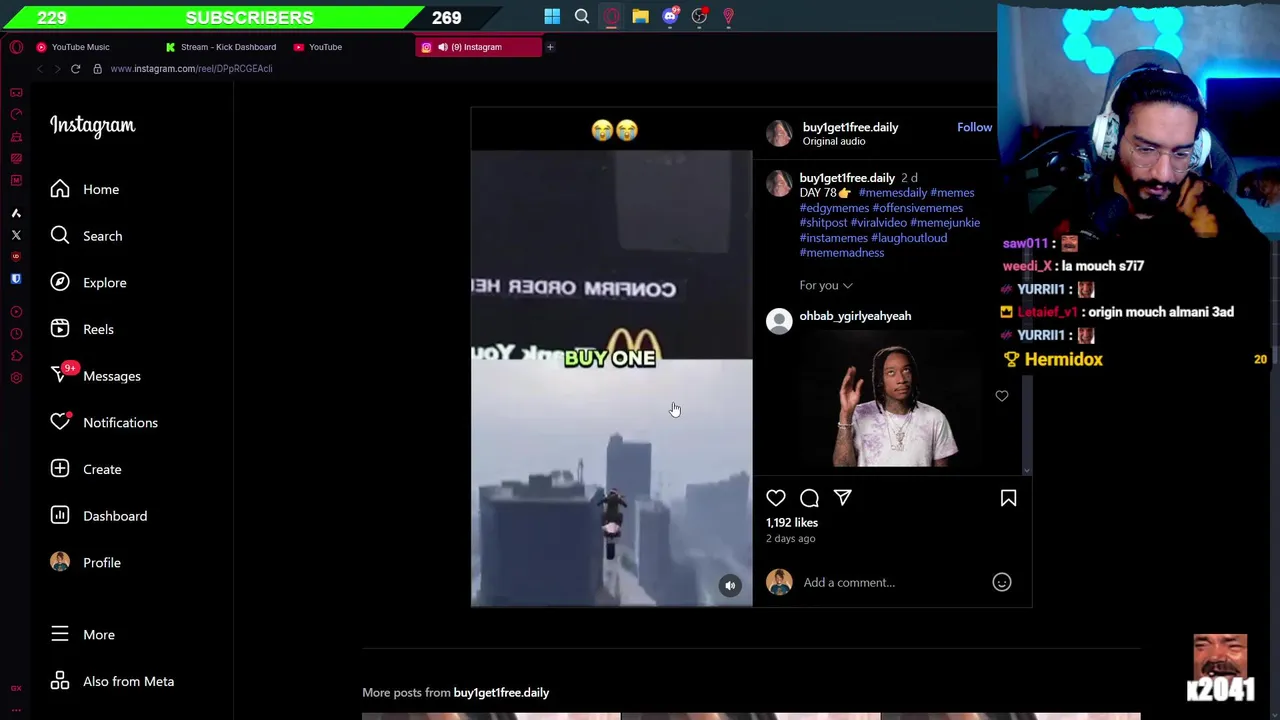Open the Player icon in browser sidebar
Viewport: 1280px width, 720px height.
pos(16,312)
